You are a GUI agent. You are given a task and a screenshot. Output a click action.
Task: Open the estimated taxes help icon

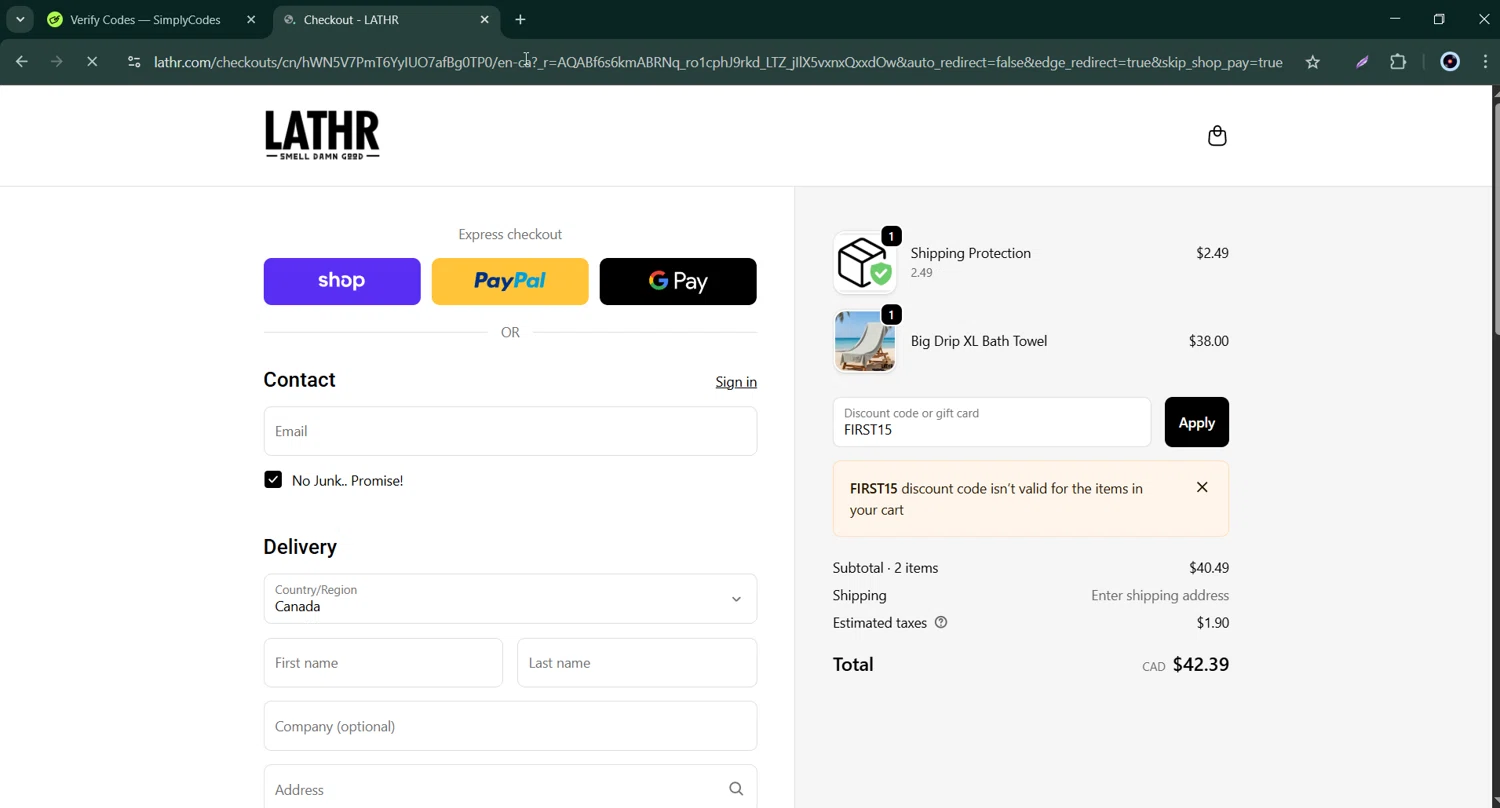[x=940, y=622]
